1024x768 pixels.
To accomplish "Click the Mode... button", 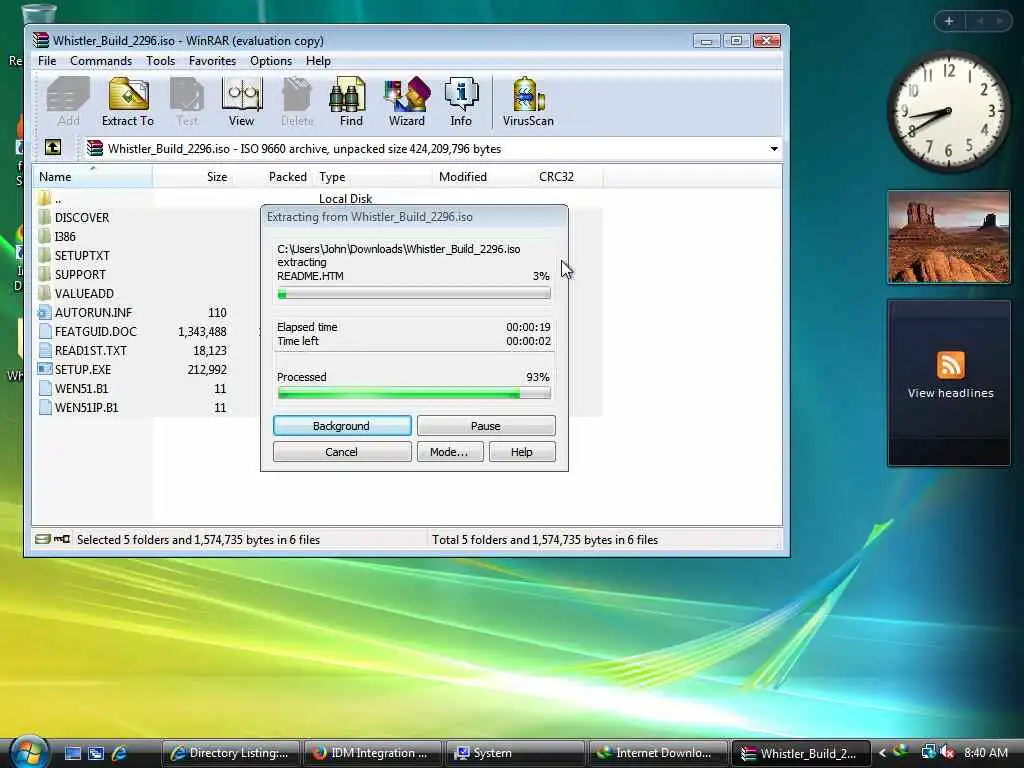I will (x=450, y=452).
